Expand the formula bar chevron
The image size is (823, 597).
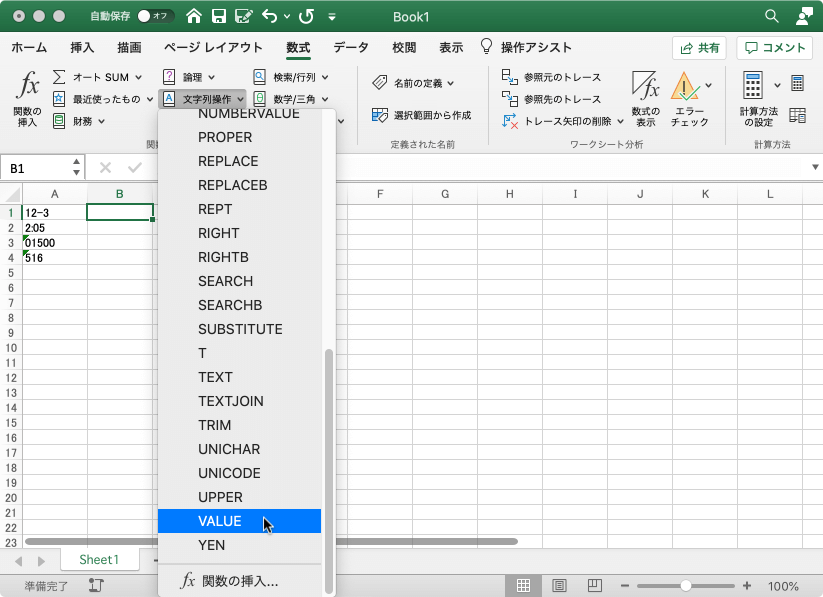pos(815,167)
